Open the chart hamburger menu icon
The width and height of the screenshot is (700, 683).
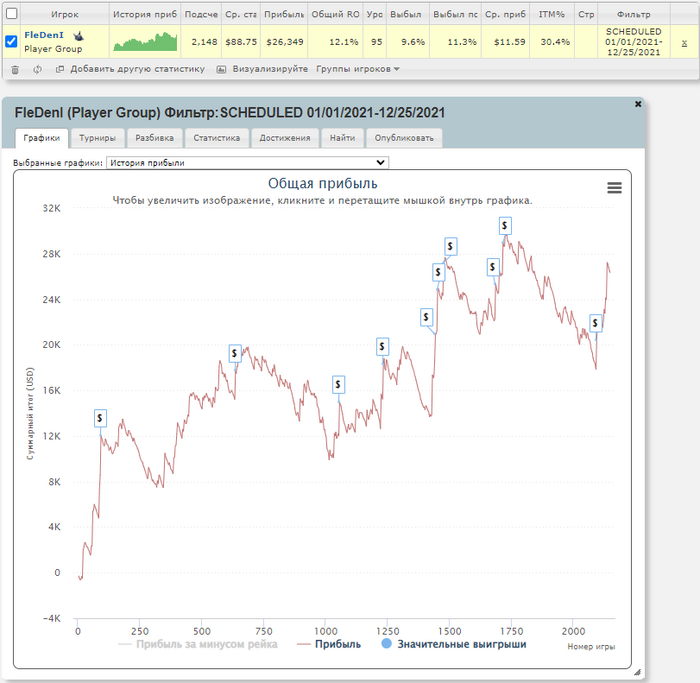(x=614, y=187)
